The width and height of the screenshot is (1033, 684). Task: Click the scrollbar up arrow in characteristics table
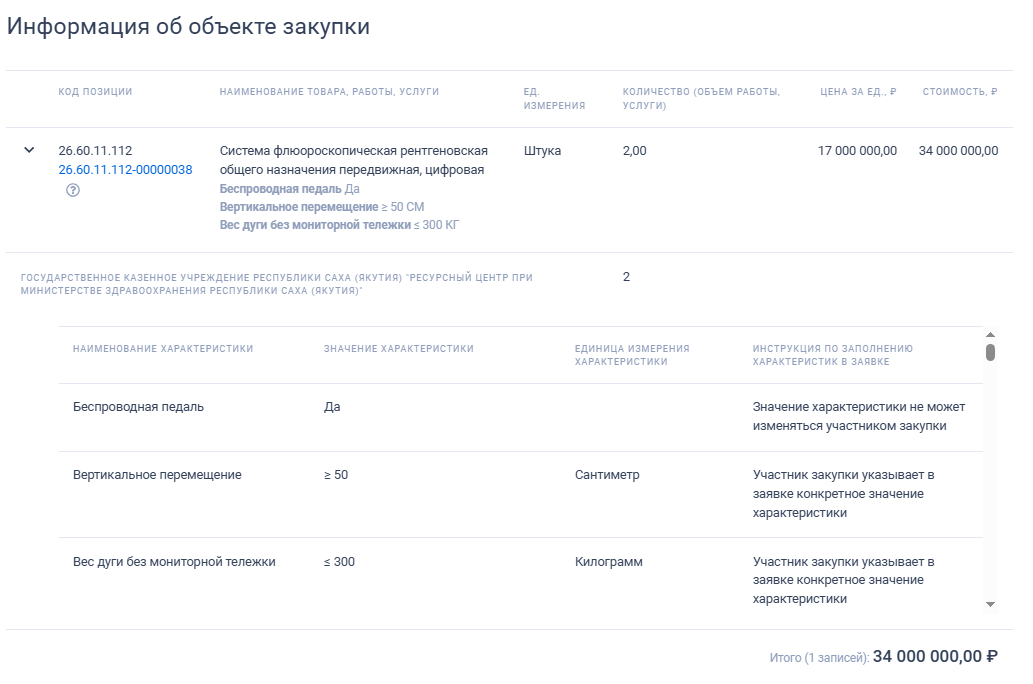990,335
